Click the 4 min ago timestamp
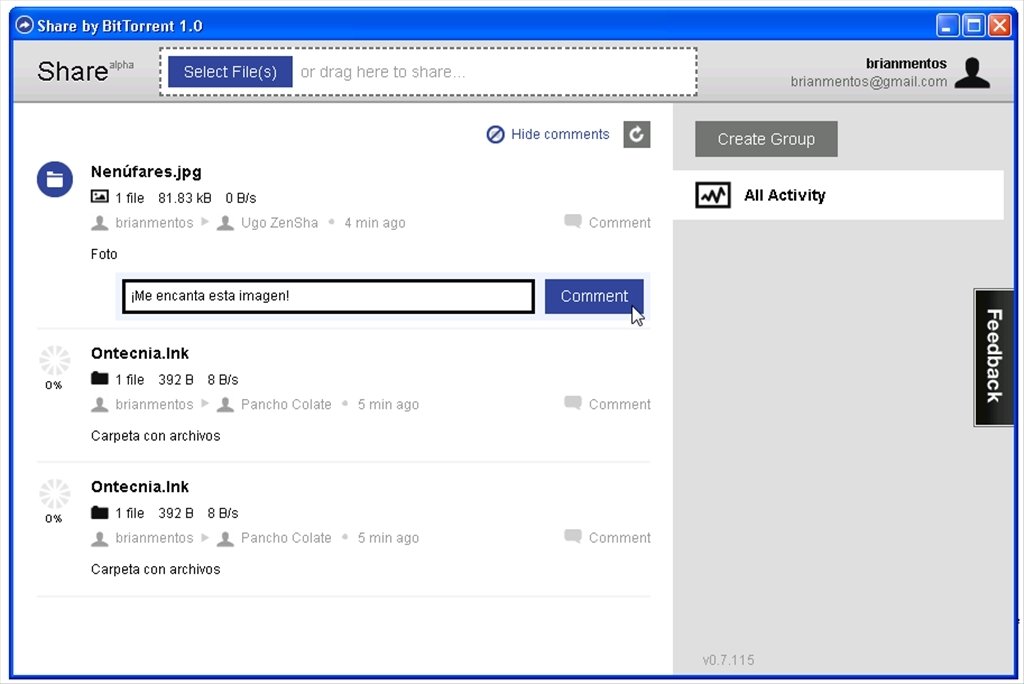1024x684 pixels. (375, 223)
